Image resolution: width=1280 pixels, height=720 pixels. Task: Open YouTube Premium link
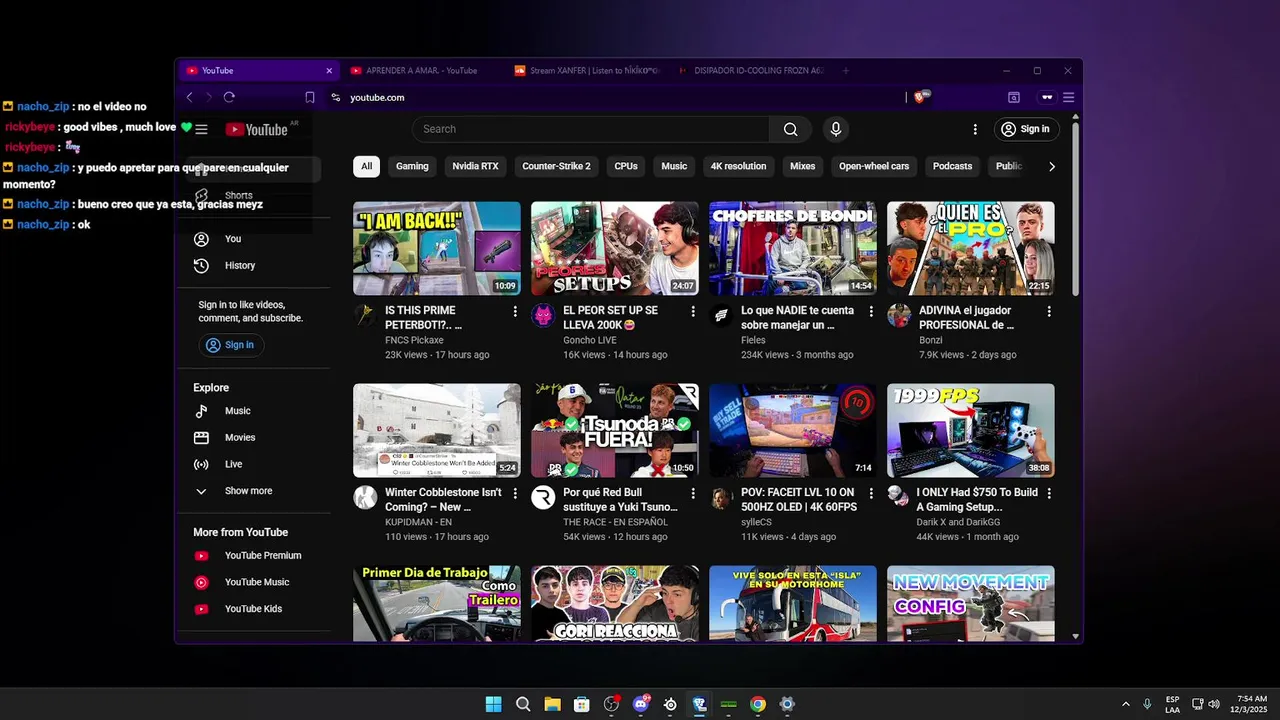(x=253, y=555)
